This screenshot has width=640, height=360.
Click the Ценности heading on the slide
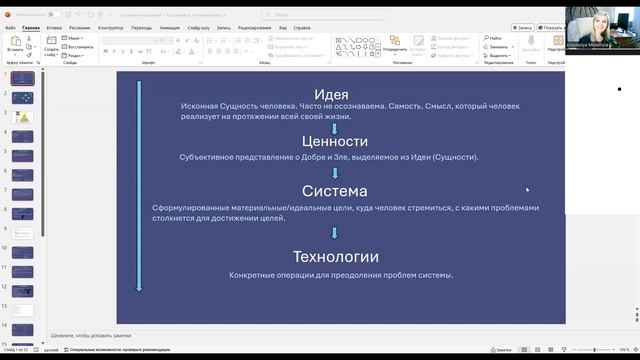[335, 141]
